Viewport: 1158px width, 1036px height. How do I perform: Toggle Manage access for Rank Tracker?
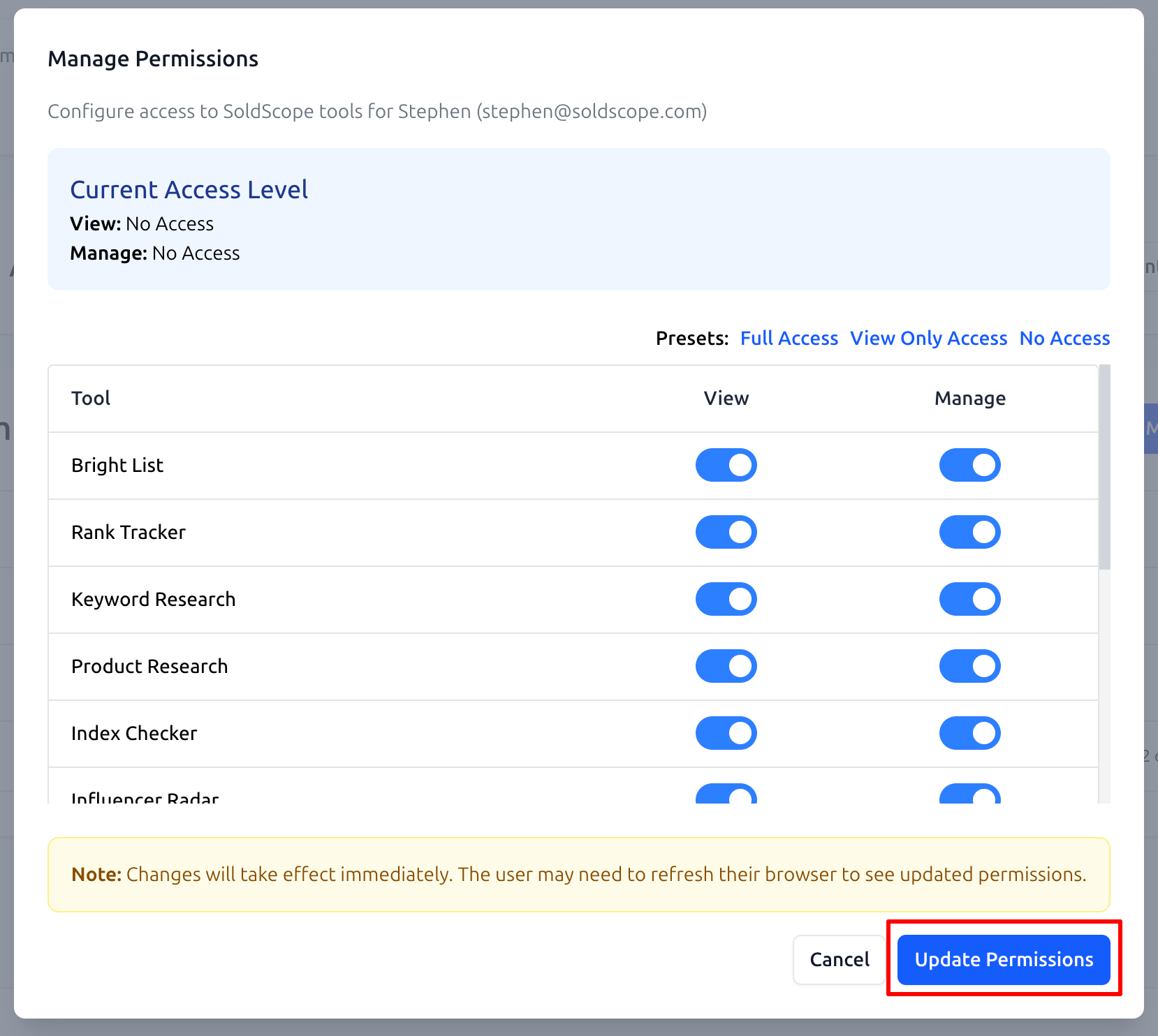point(969,532)
